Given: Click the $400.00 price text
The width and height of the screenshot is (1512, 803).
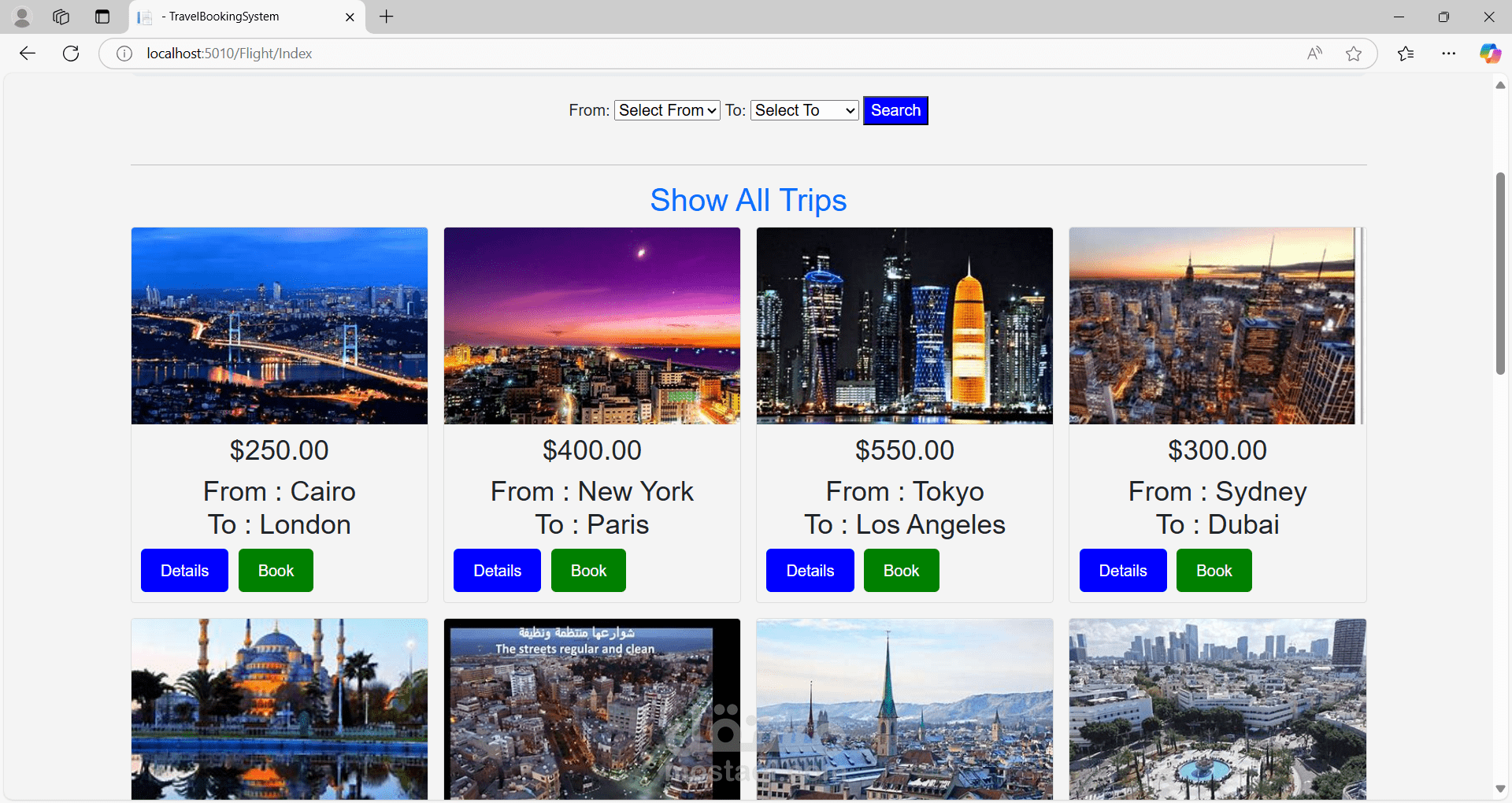Looking at the screenshot, I should (592, 450).
